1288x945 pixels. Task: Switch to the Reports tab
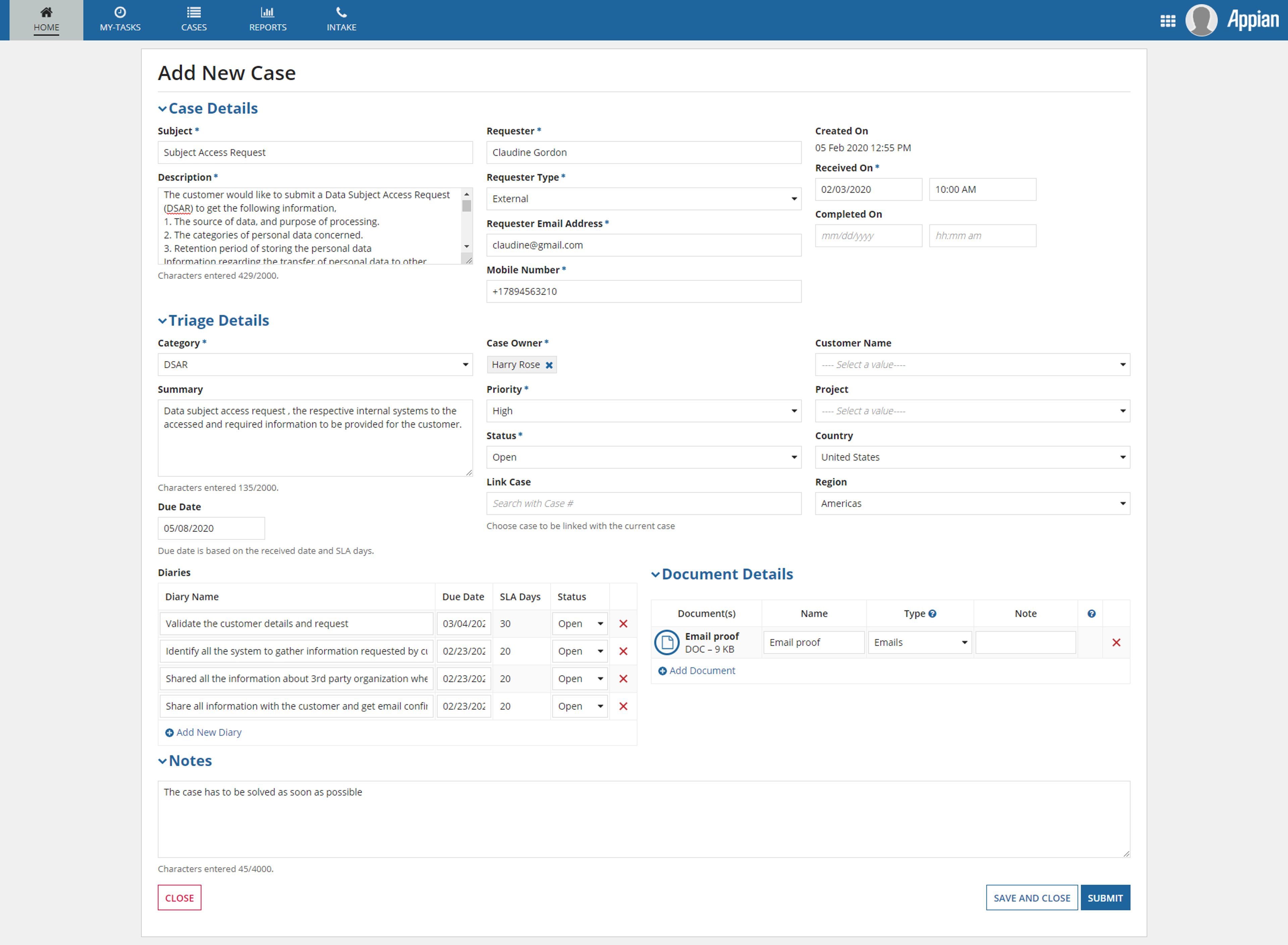tap(268, 20)
